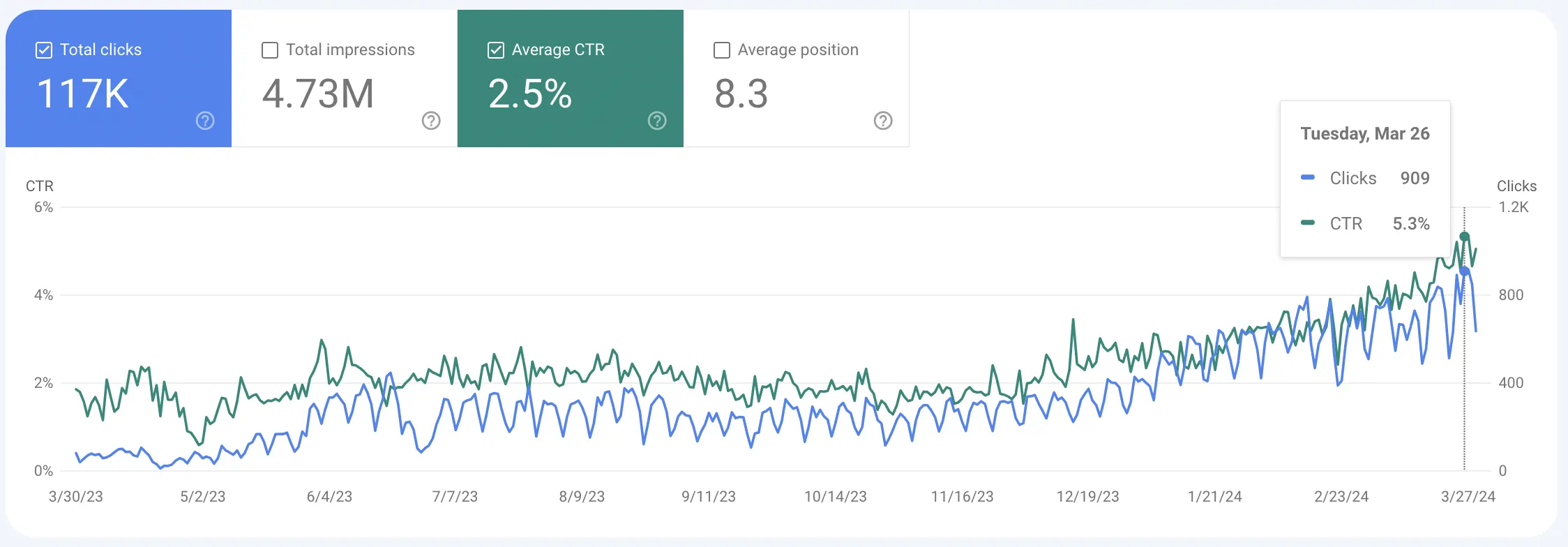Uncheck the Average CTR checkbox
This screenshot has width=1568, height=547.
coord(496,50)
